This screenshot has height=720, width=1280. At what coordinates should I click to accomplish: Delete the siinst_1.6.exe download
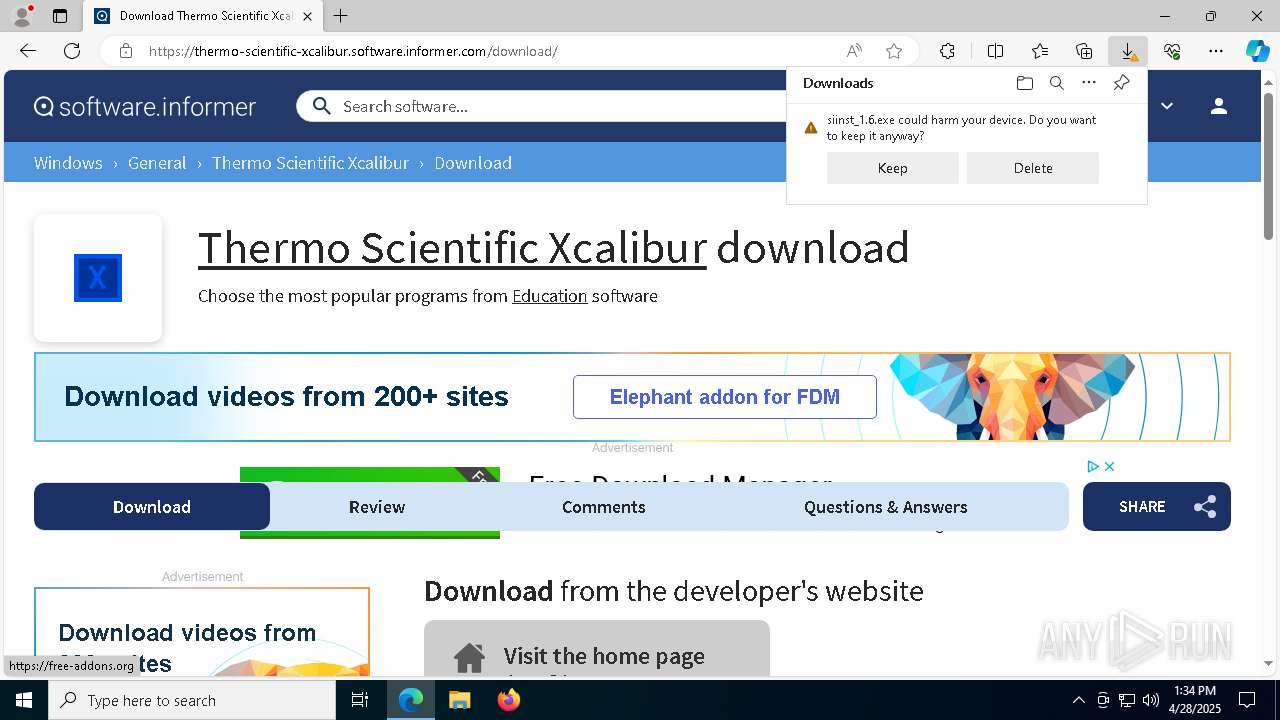coord(1033,168)
